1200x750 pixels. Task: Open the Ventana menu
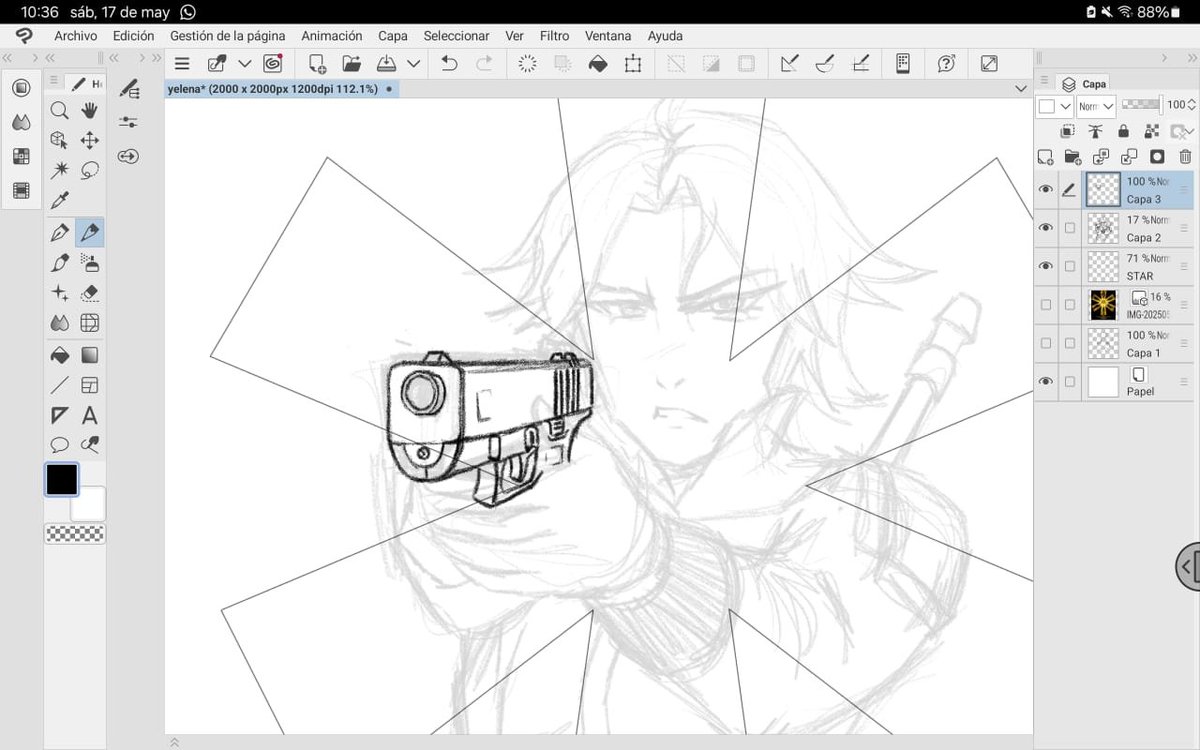608,36
